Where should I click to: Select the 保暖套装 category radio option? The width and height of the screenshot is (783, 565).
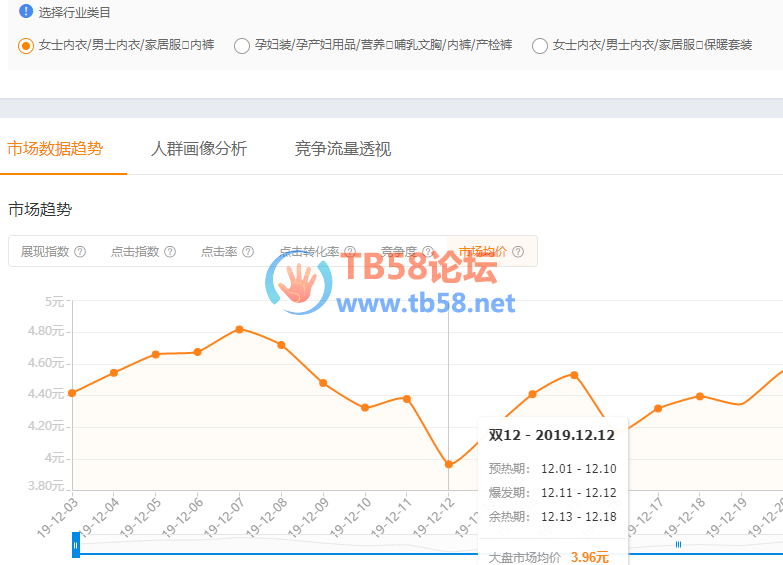click(x=540, y=45)
